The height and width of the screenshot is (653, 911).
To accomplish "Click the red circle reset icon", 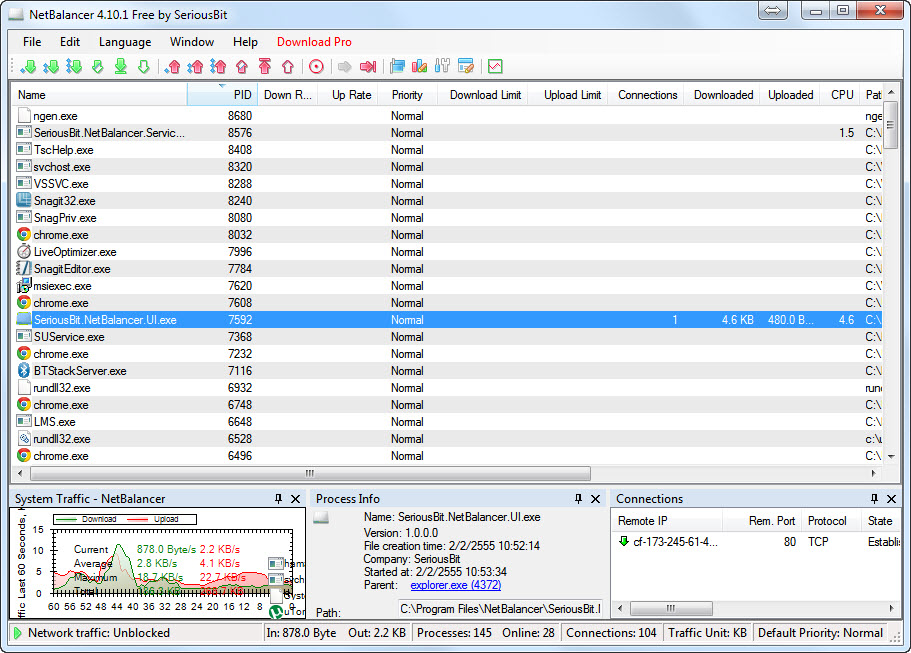I will (316, 67).
